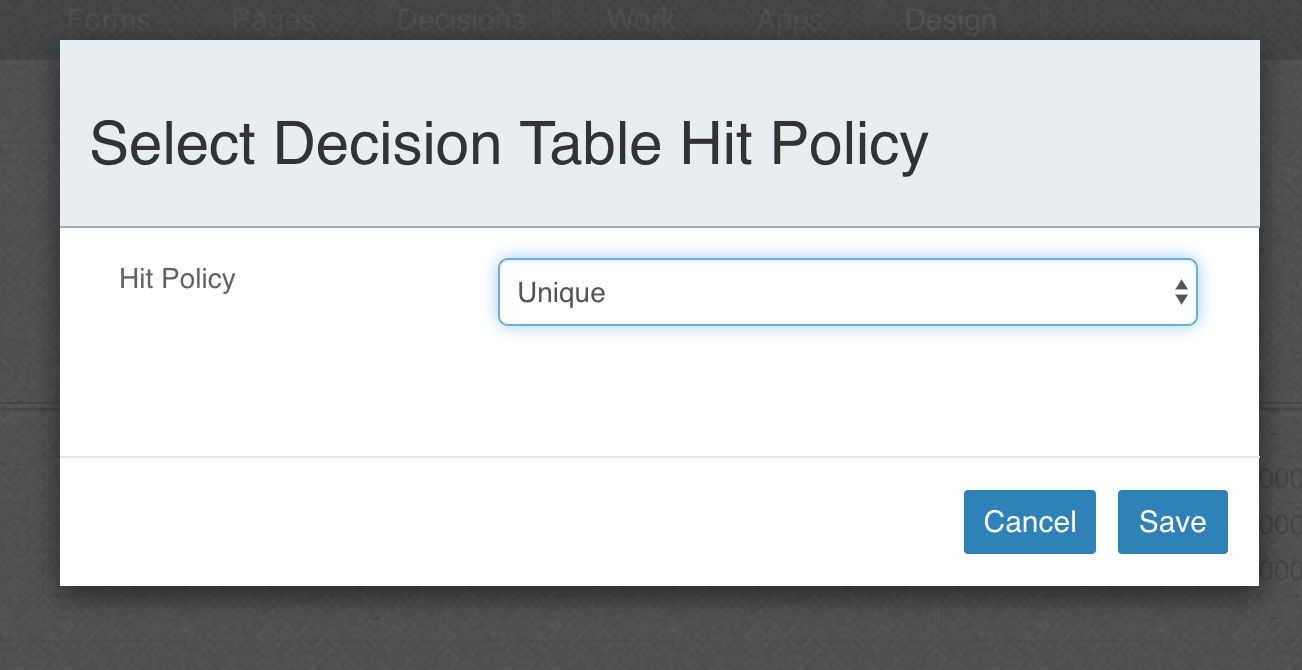Open the Work menu item
Viewport: 1302px width, 670px height.
tap(640, 19)
